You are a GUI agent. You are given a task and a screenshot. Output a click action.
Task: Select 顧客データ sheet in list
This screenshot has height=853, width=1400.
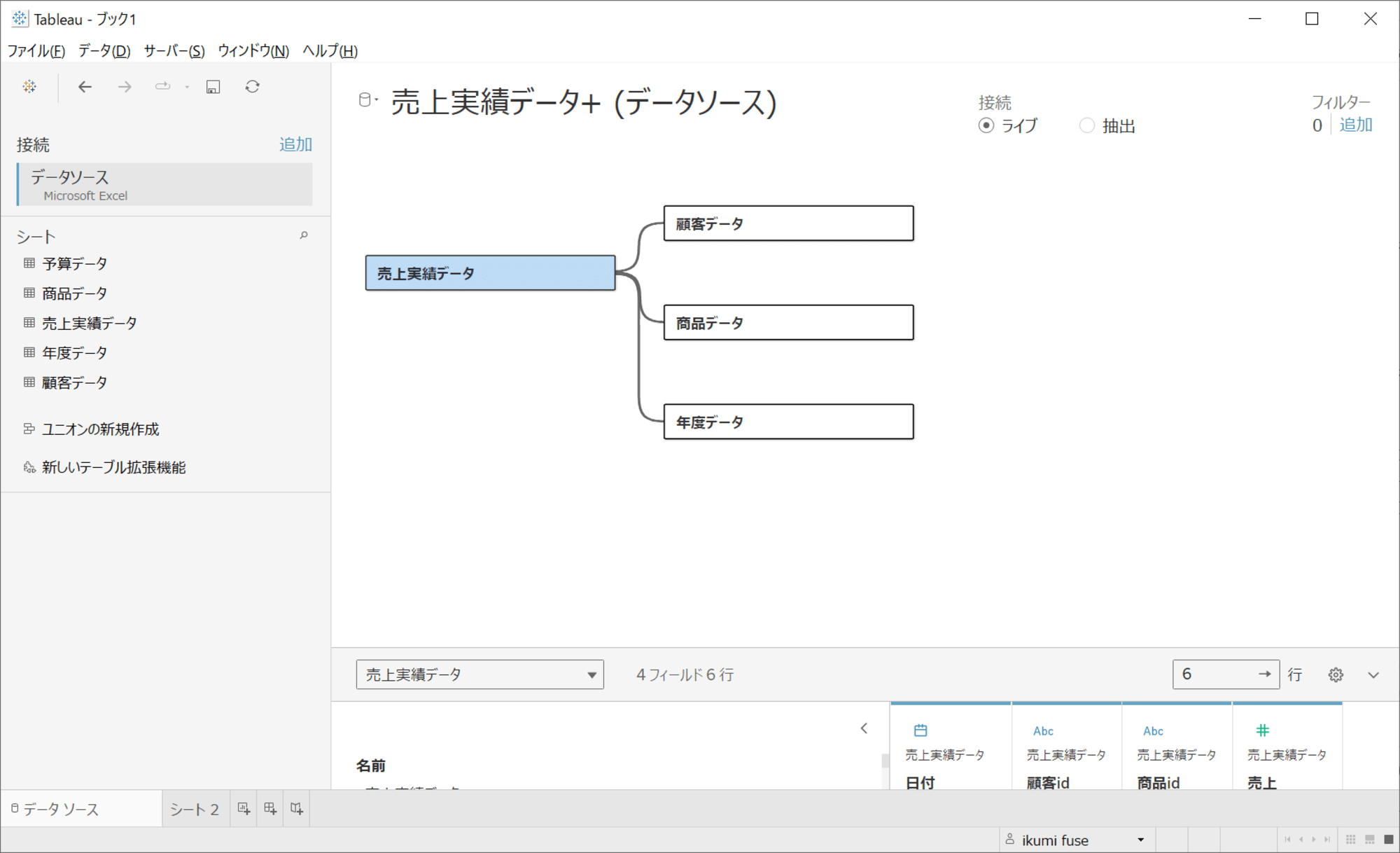coord(75,382)
